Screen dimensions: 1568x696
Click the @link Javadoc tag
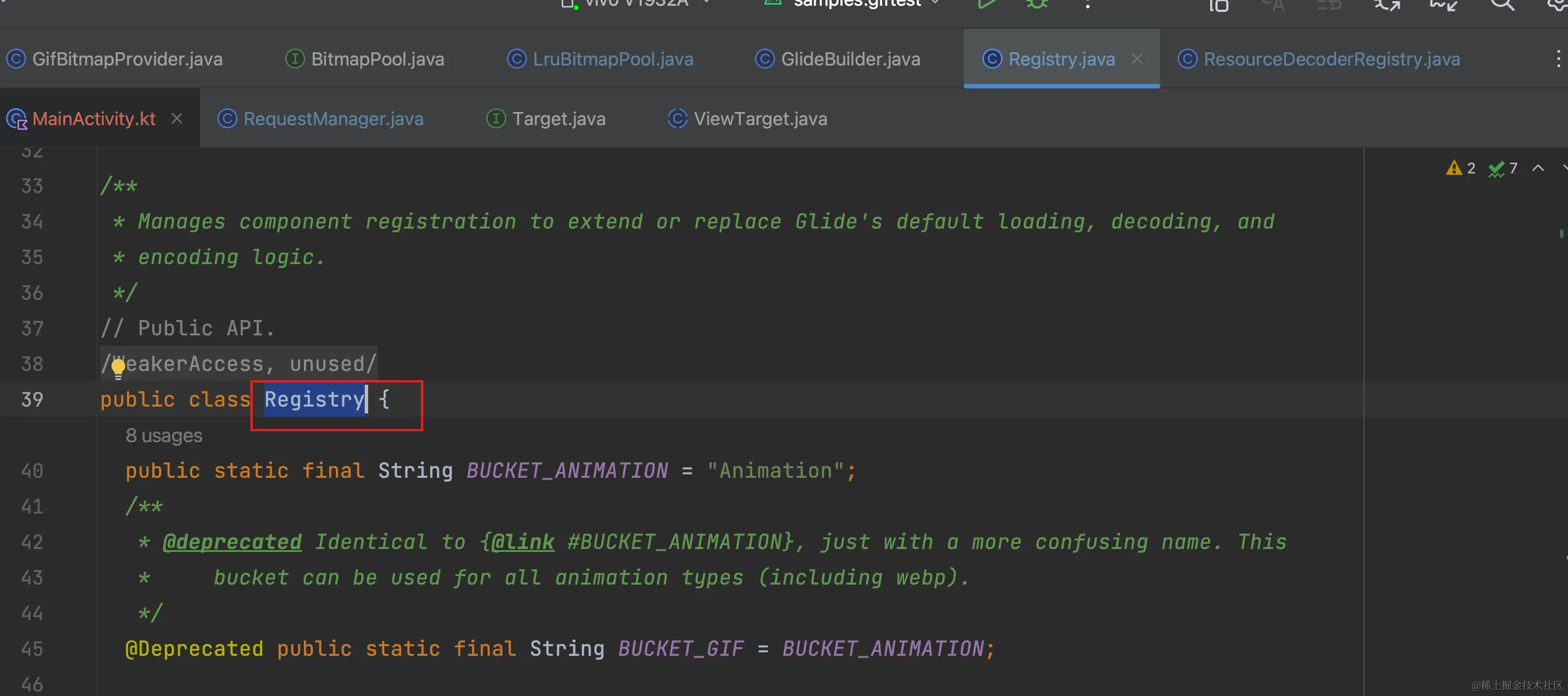(522, 542)
